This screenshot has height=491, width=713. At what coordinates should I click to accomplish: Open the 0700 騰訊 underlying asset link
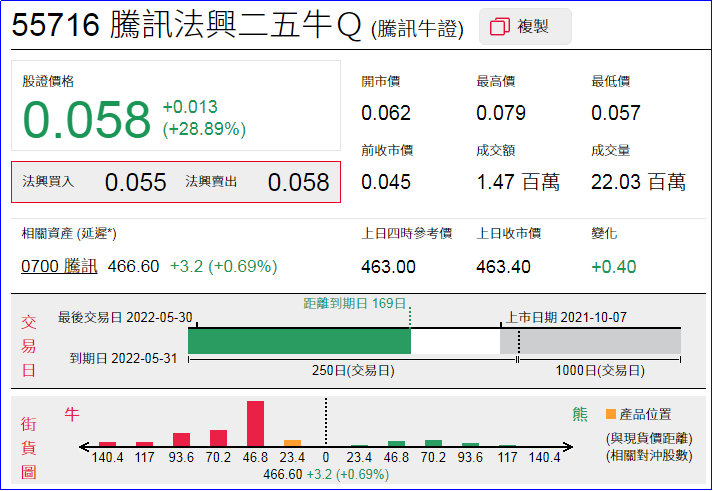pyautogui.click(x=60, y=266)
